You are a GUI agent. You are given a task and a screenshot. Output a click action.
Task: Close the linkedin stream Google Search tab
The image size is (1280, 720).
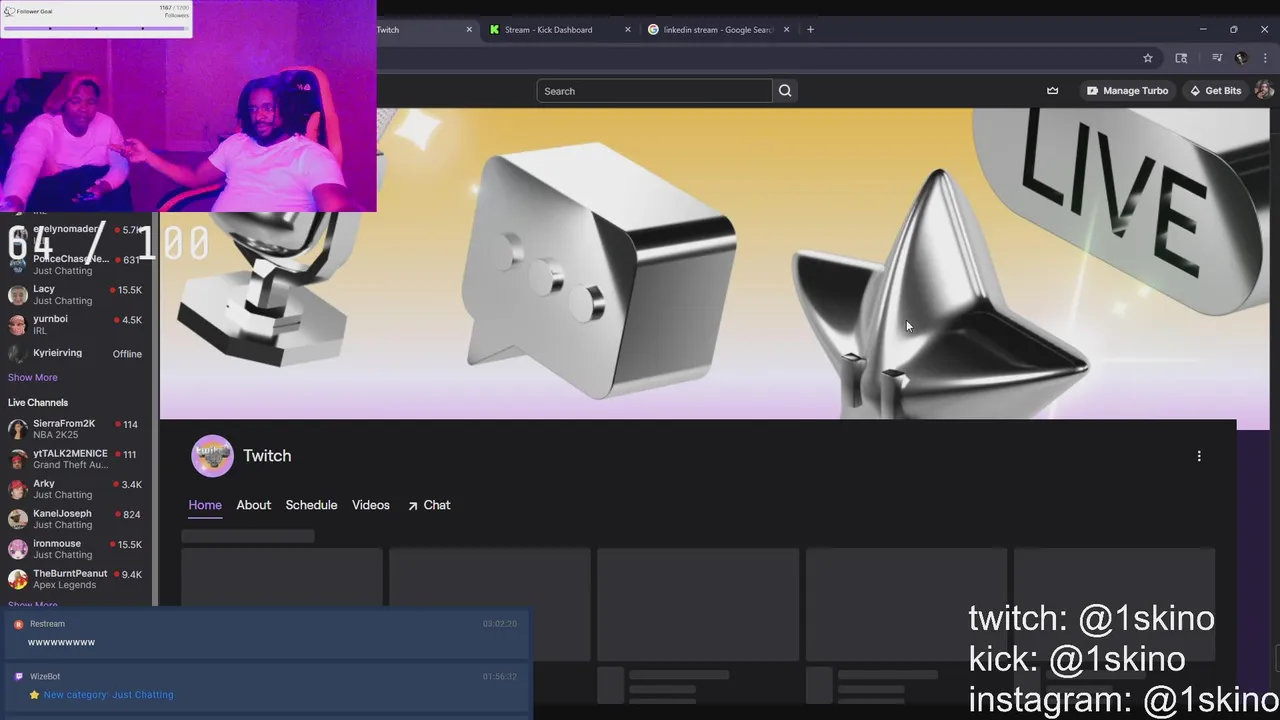[x=786, y=30]
